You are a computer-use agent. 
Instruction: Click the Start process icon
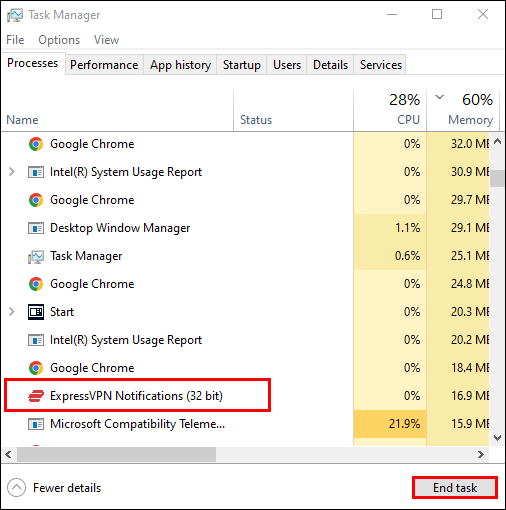tap(36, 312)
